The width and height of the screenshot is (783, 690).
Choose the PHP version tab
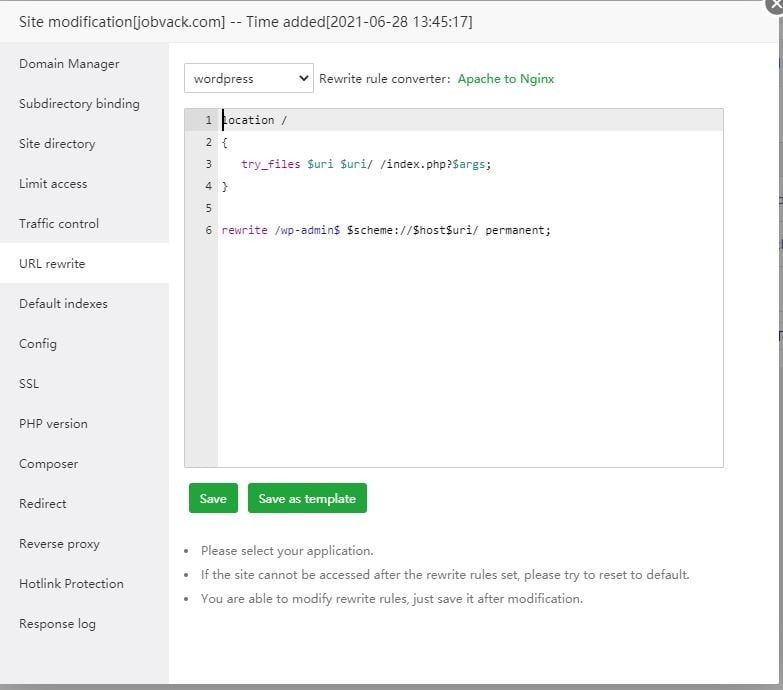click(x=53, y=424)
